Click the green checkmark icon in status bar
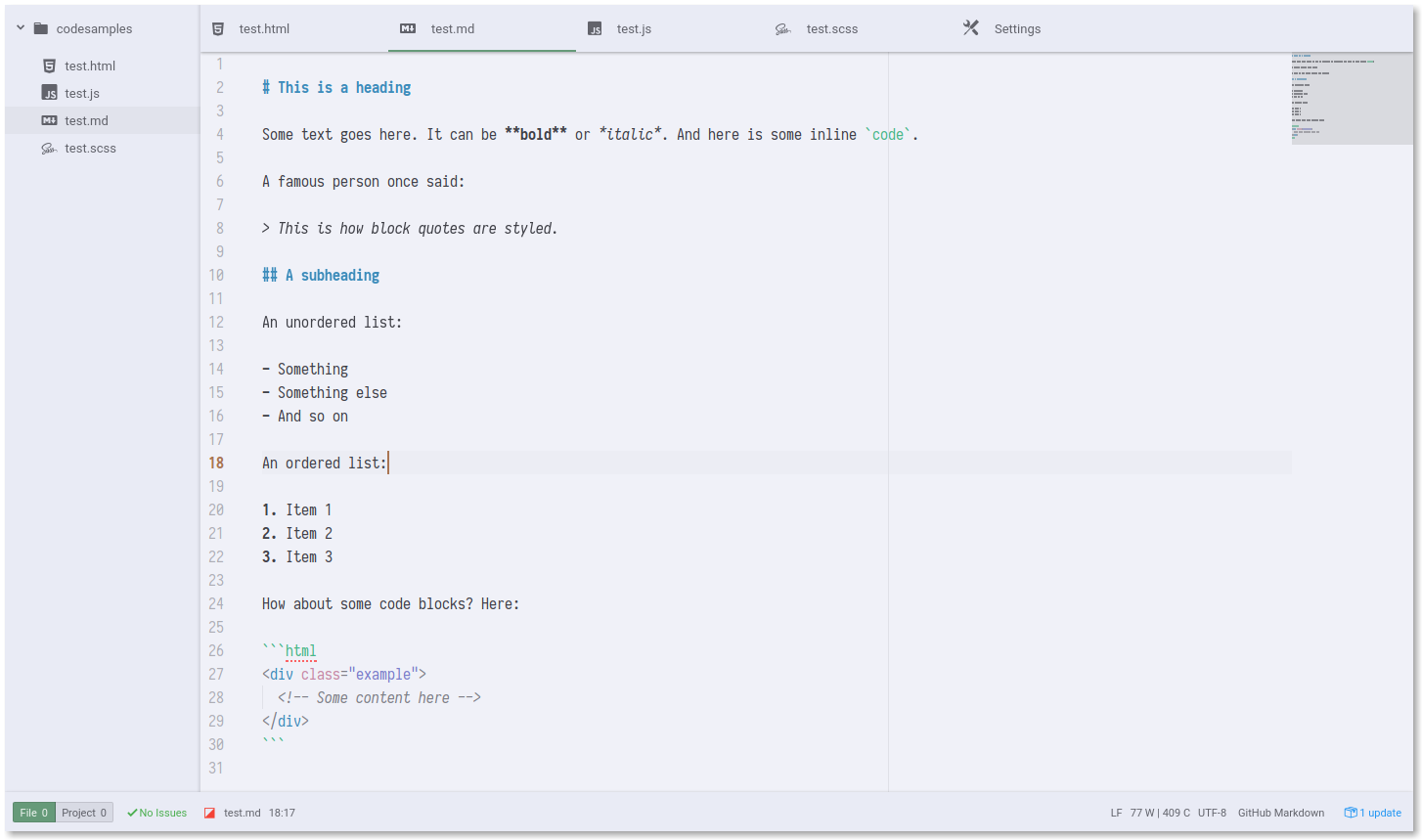 132,813
